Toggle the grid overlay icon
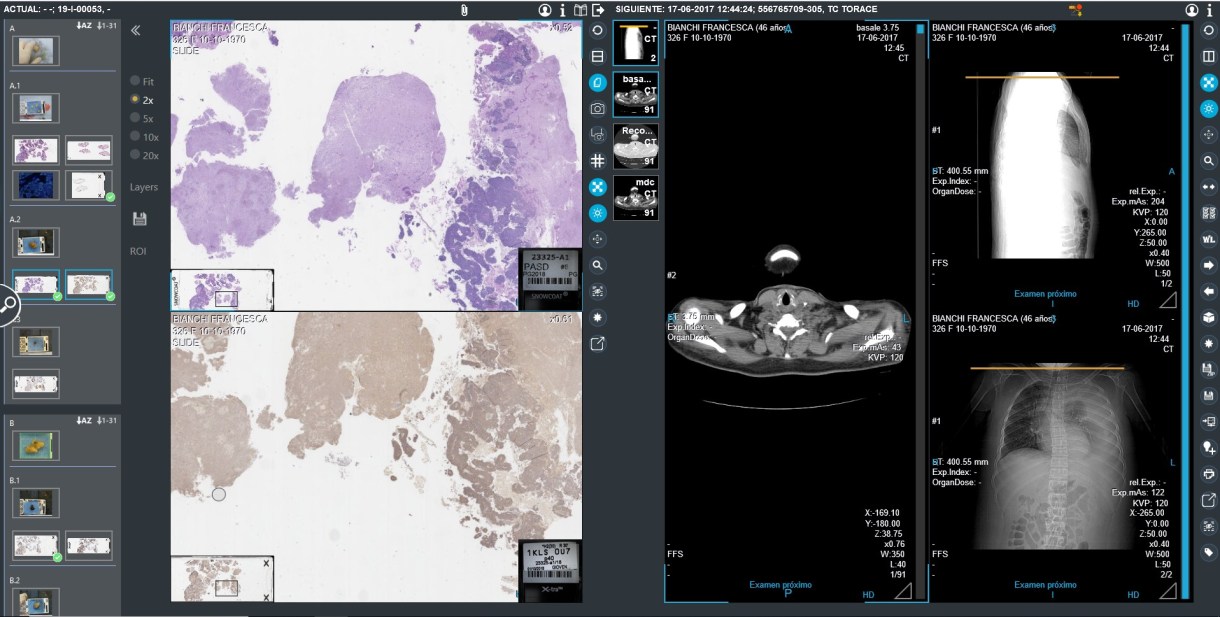The width and height of the screenshot is (1220, 617). coord(597,160)
